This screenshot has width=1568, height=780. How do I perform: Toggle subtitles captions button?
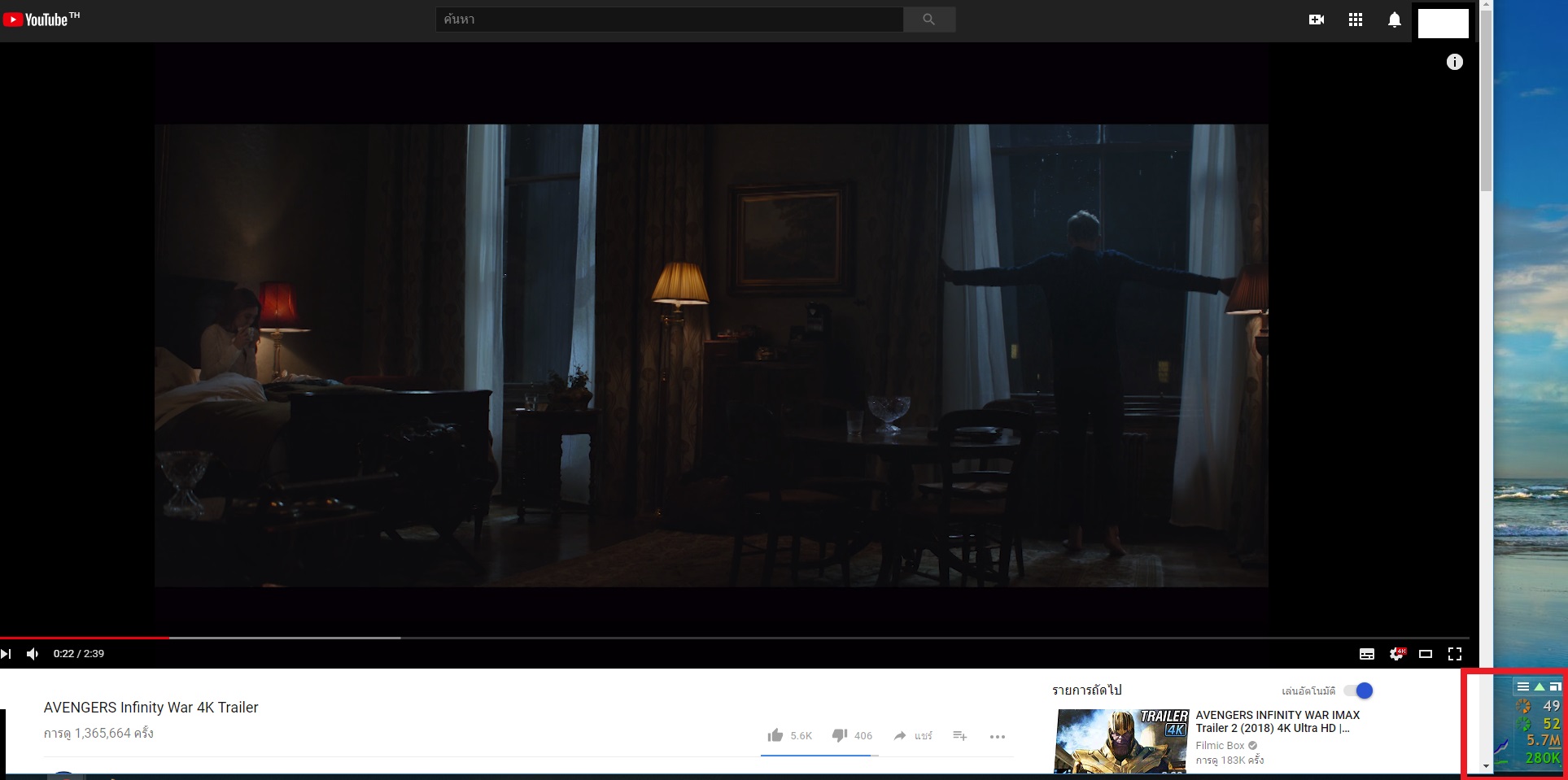click(1367, 654)
